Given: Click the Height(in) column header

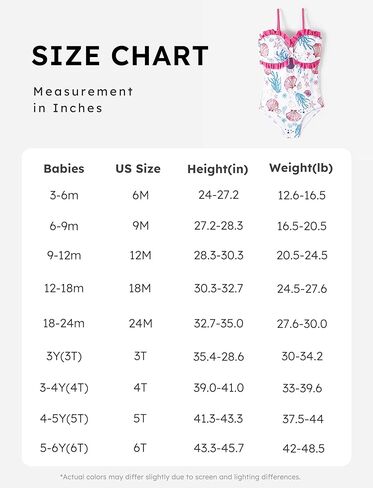Looking at the screenshot, I should [x=218, y=169].
